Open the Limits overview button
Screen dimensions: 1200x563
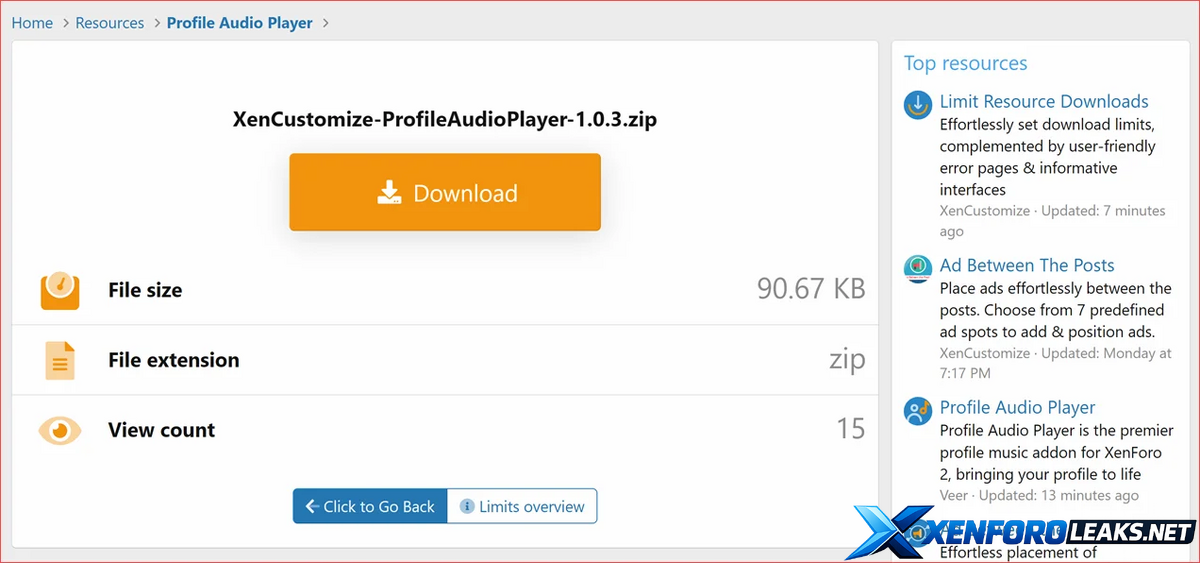point(522,506)
